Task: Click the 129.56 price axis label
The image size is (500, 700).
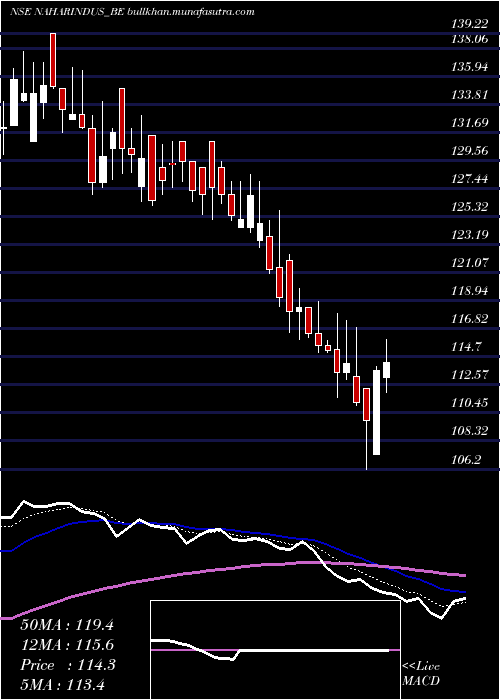Action: point(472,151)
